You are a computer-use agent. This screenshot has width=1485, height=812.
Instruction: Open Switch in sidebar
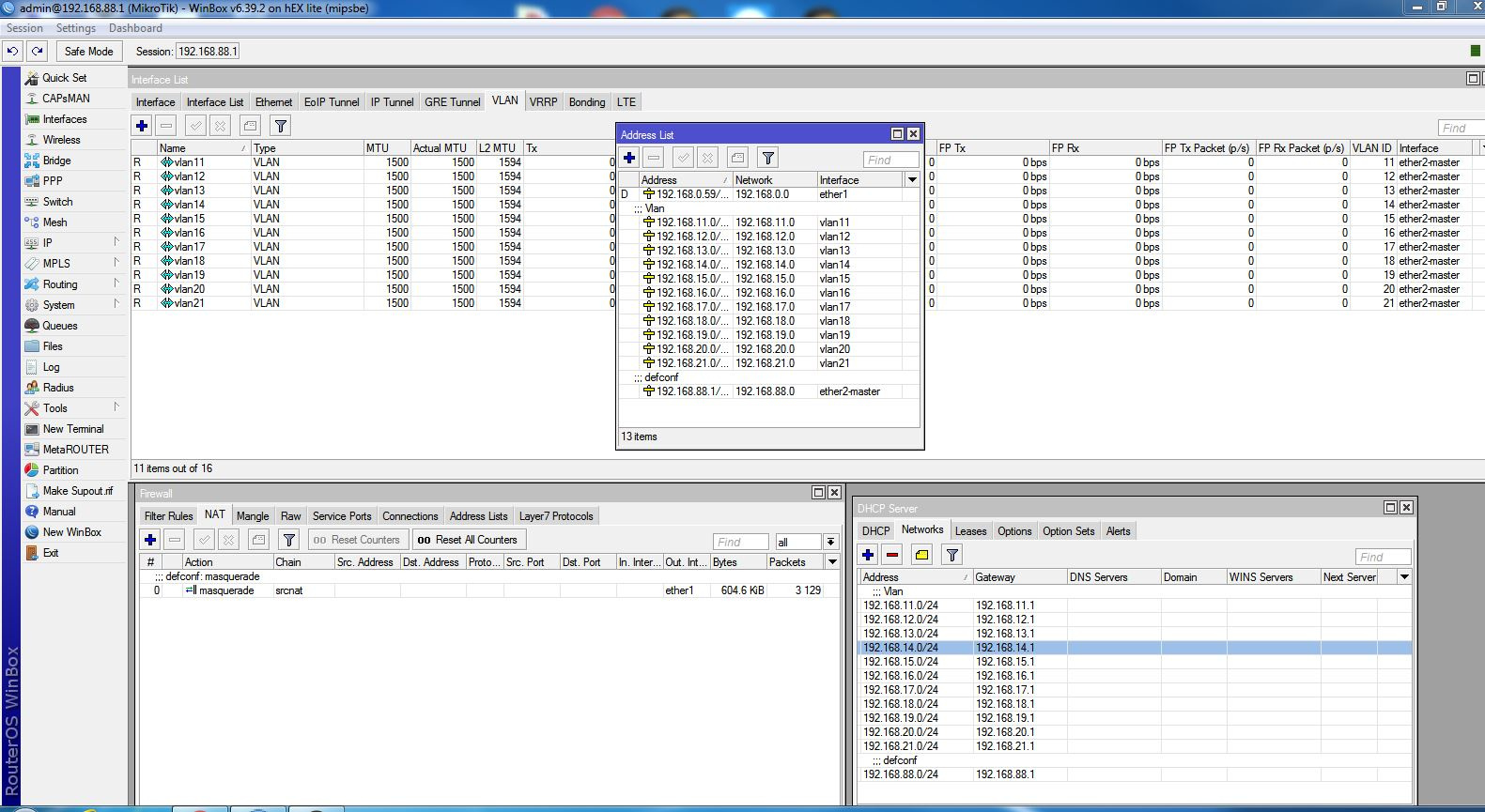57,202
